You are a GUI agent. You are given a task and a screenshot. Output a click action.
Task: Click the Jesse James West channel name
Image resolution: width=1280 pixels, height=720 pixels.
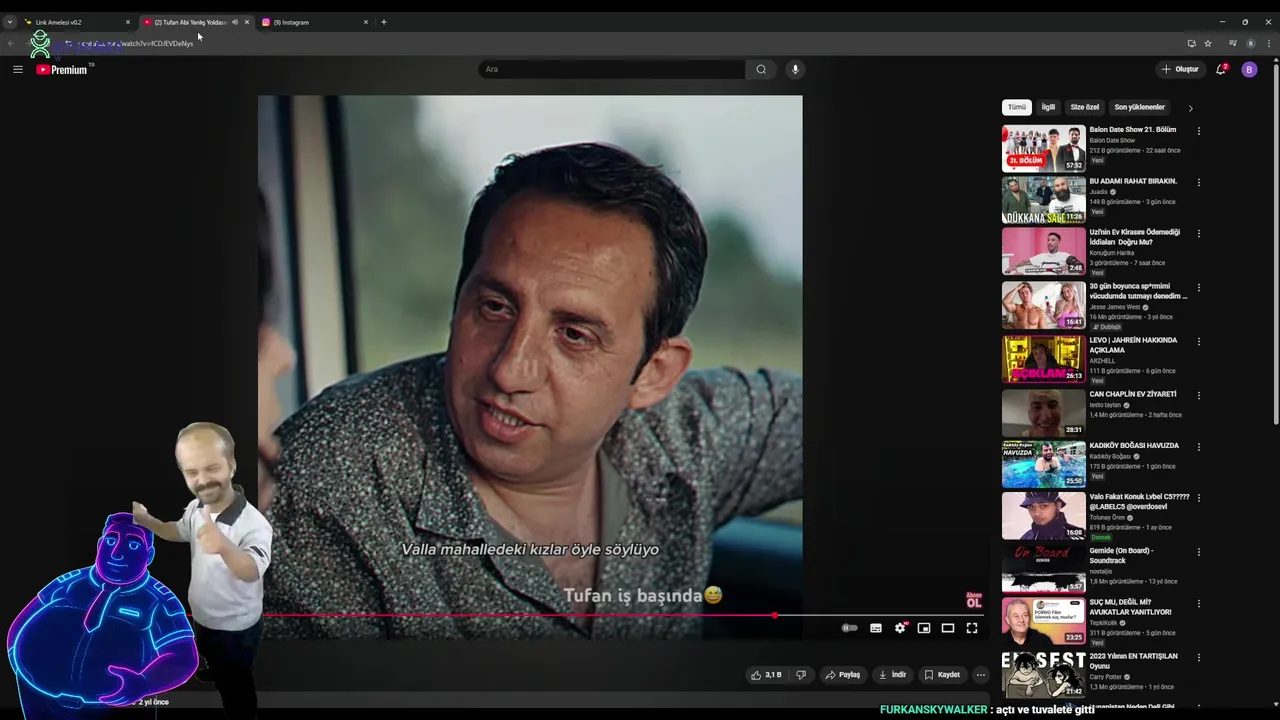1114,307
